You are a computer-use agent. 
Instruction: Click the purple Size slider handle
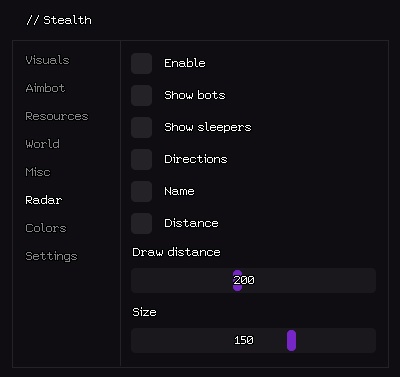click(x=291, y=340)
